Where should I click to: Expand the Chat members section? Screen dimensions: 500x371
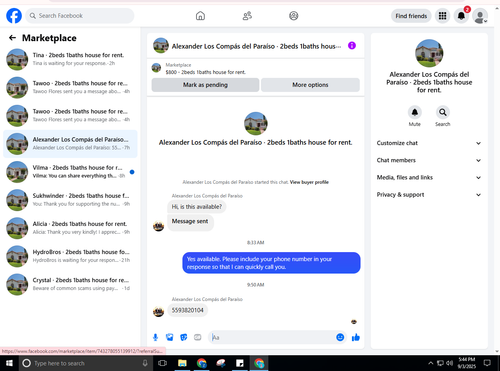[x=429, y=160]
